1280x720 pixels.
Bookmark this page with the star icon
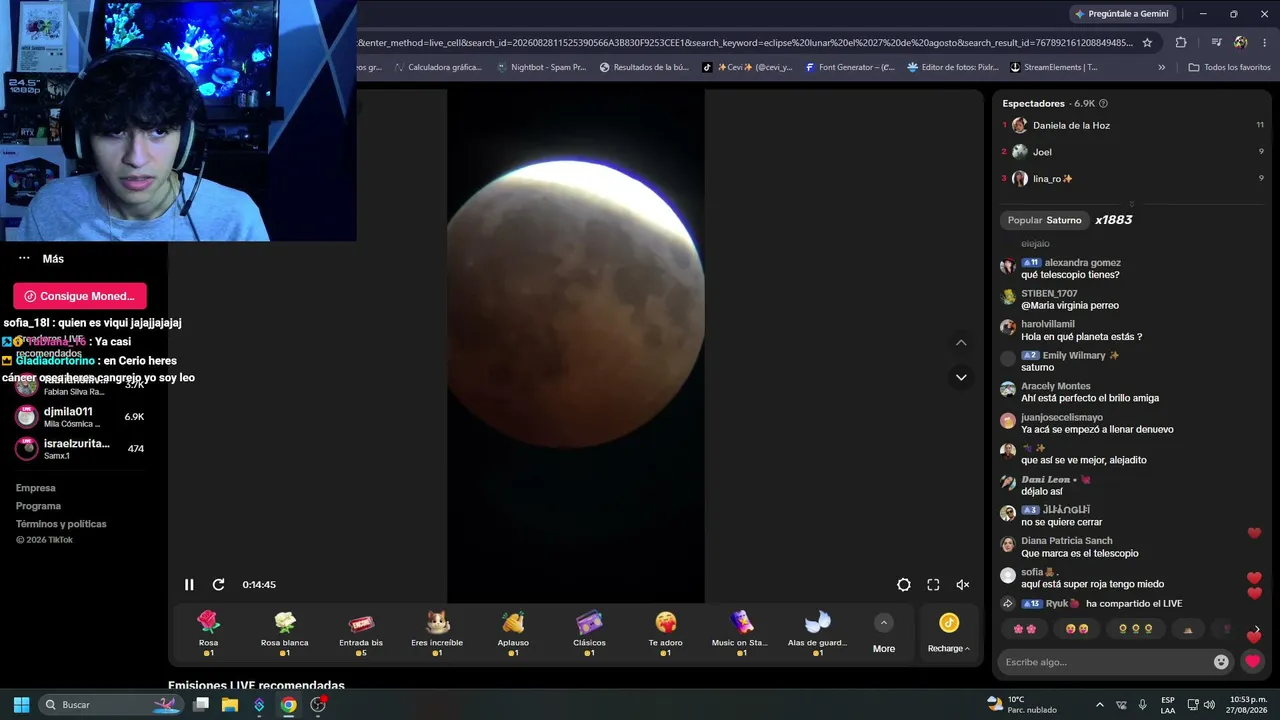click(x=1147, y=43)
